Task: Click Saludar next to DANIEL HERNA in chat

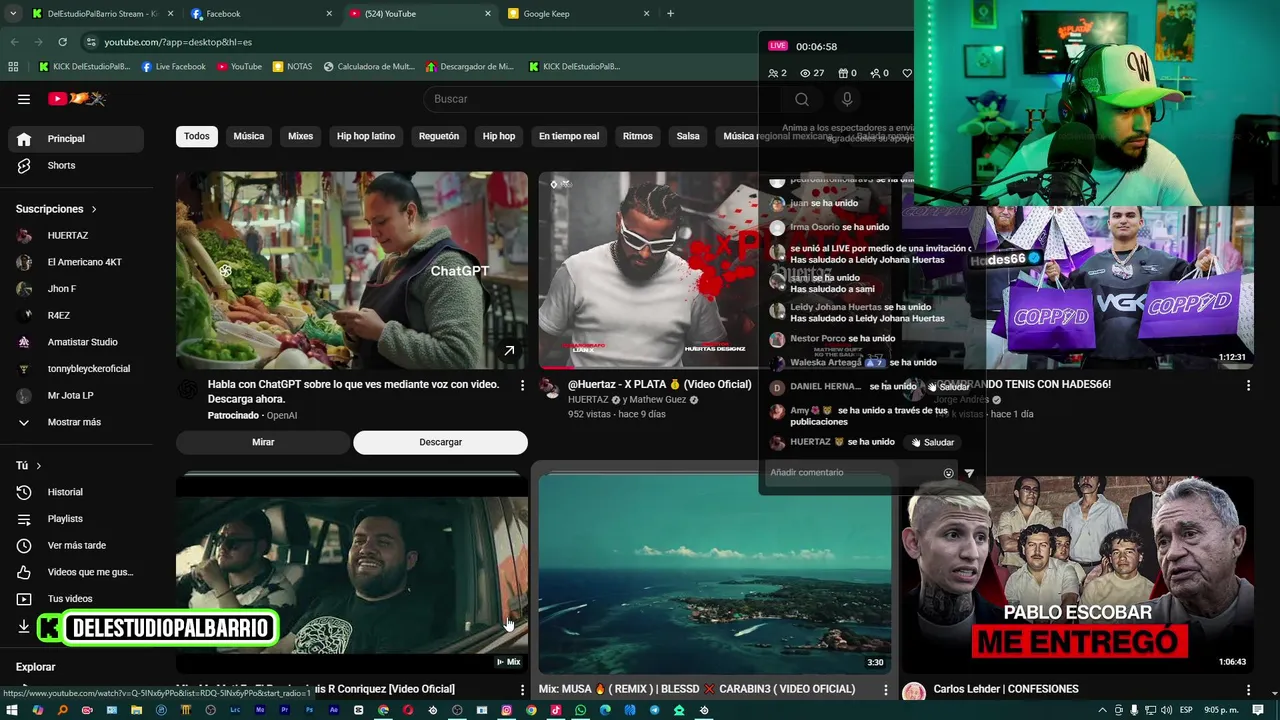Action: point(947,386)
